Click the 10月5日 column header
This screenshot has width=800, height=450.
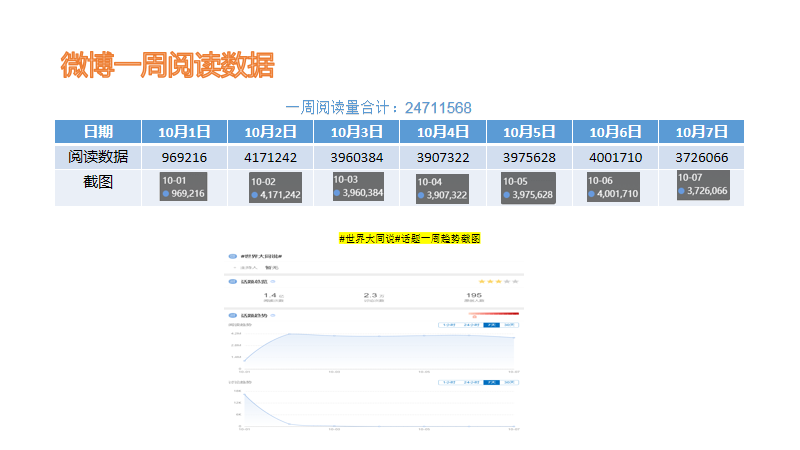[x=529, y=132]
